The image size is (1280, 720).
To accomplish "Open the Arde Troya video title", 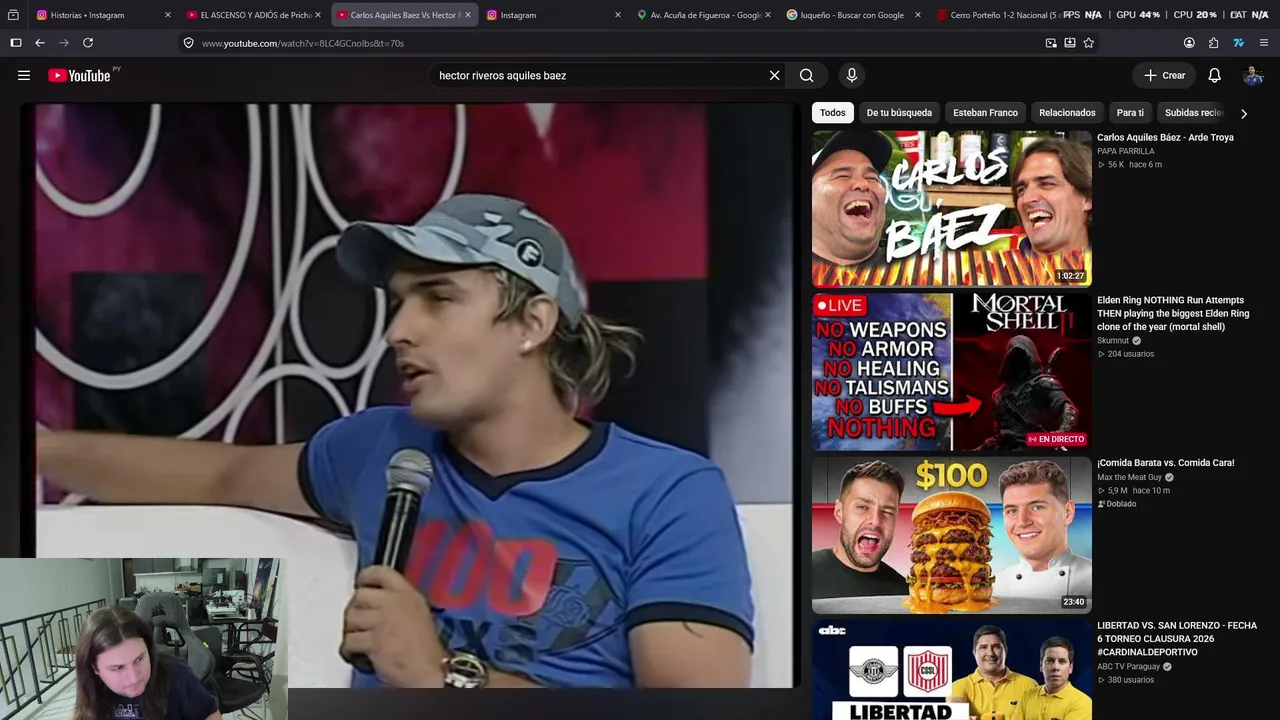I will [1165, 137].
